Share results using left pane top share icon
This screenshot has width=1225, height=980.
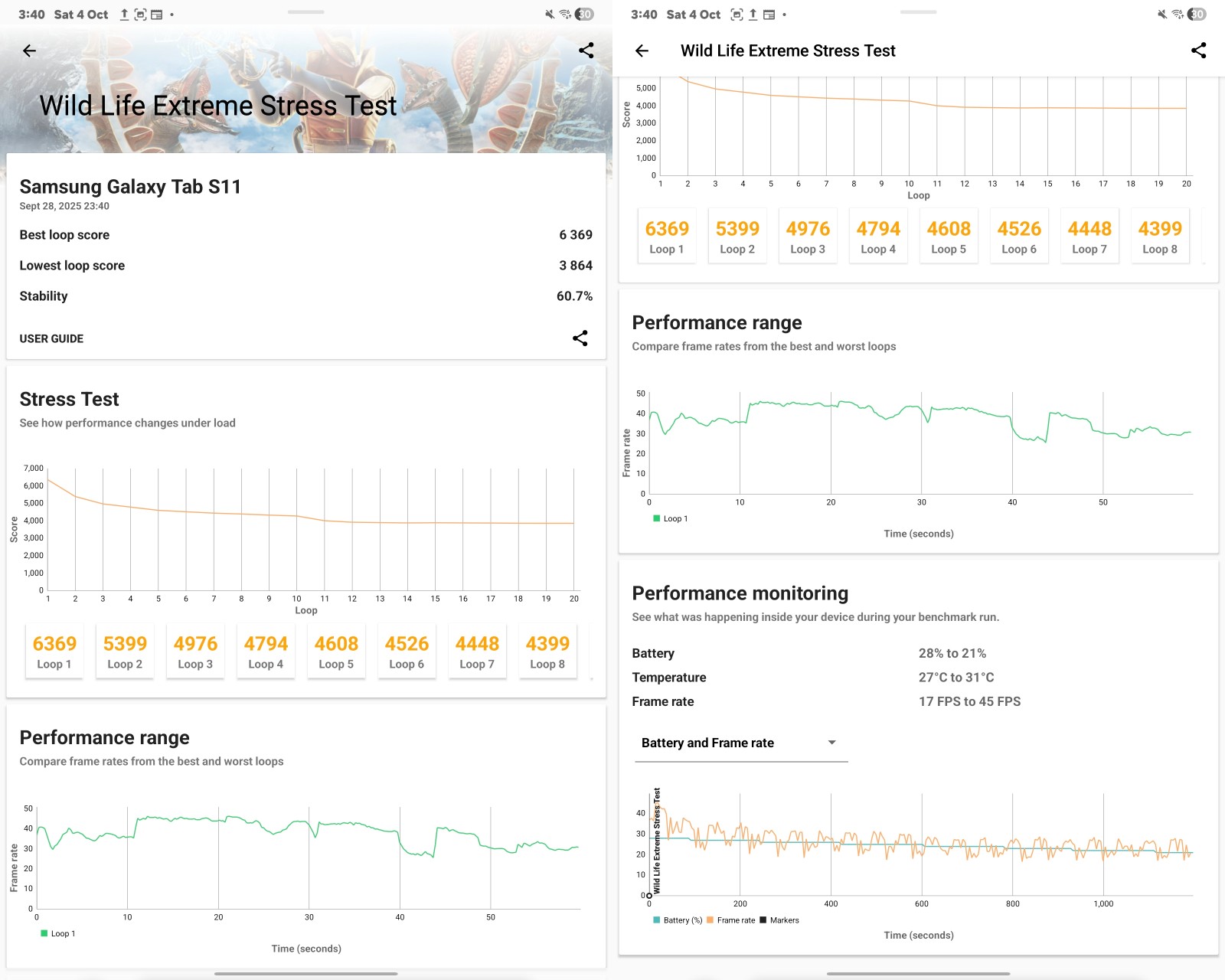(x=586, y=51)
